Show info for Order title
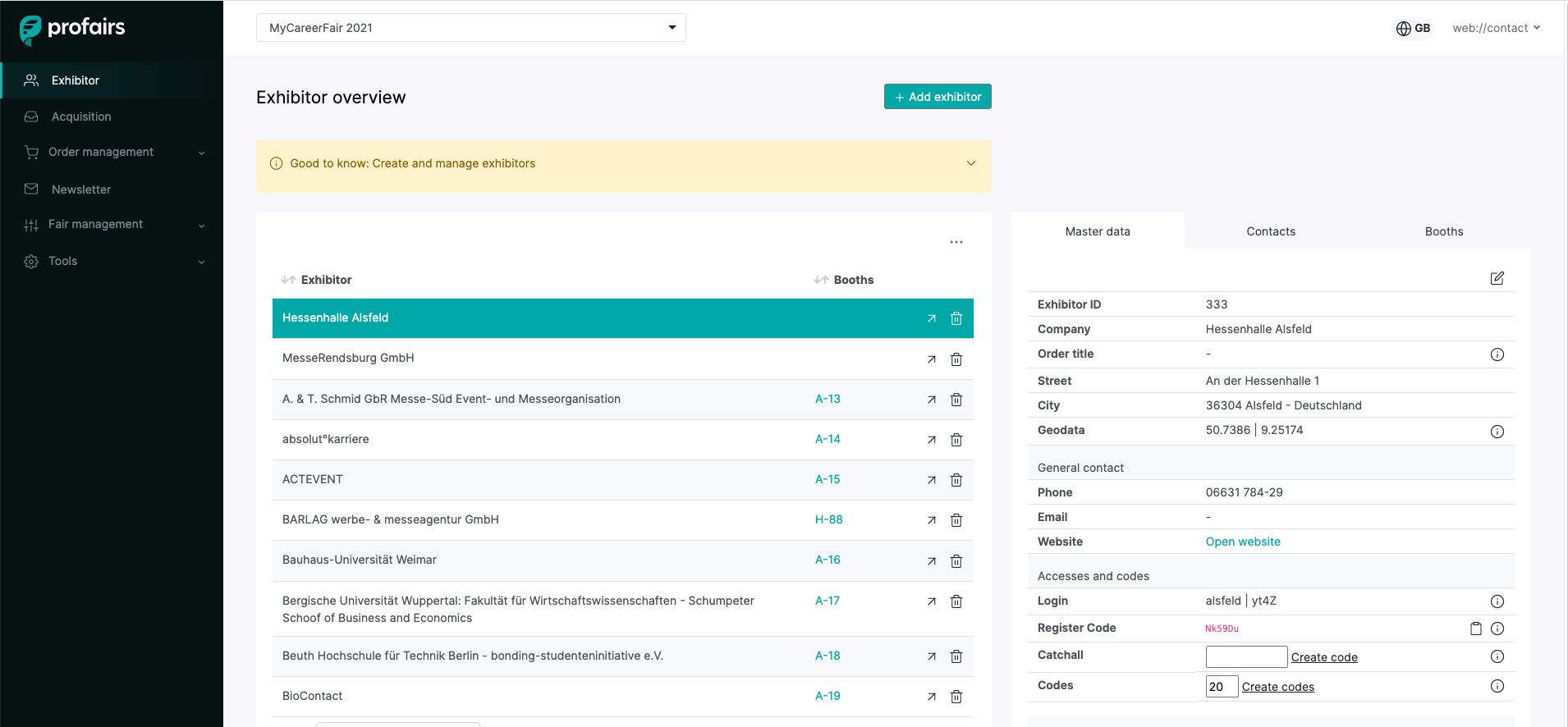This screenshot has height=727, width=1568. tap(1497, 354)
